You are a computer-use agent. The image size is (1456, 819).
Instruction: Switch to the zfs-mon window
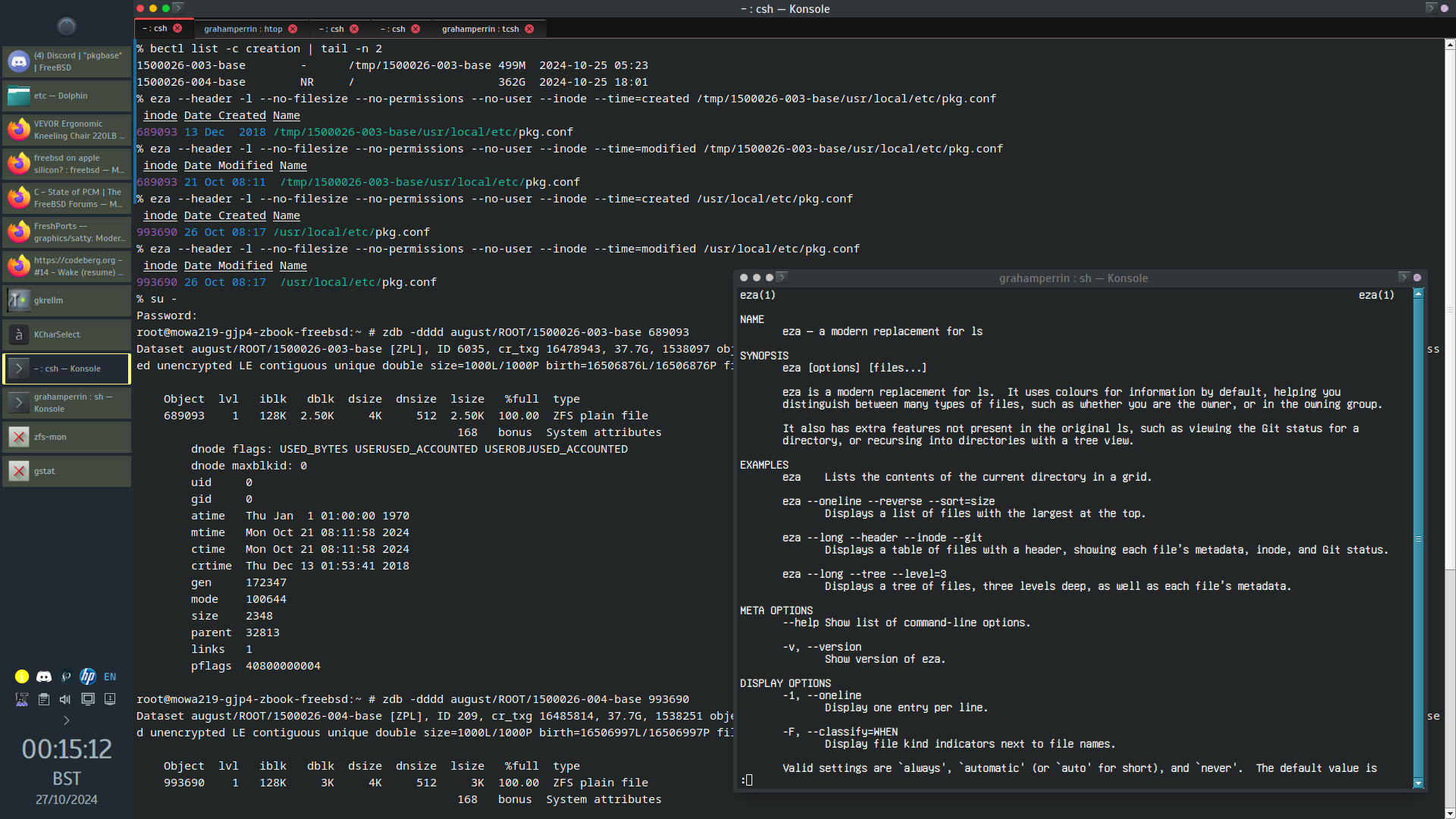[67, 437]
